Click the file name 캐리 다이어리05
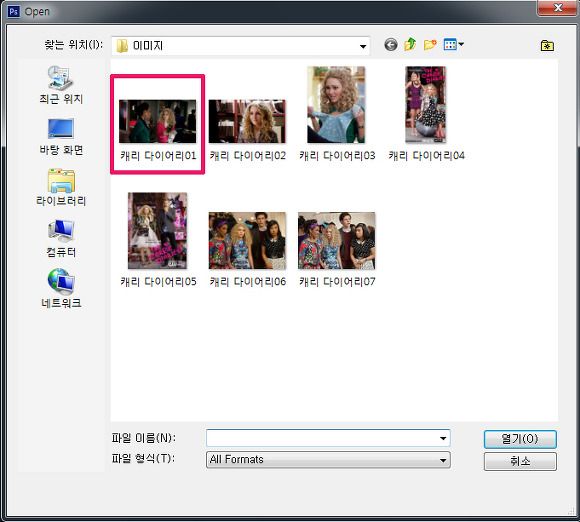 pyautogui.click(x=158, y=282)
